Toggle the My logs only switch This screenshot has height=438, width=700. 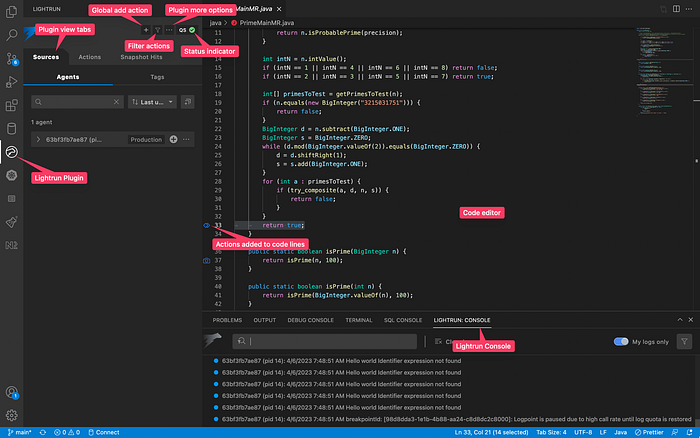[621, 342]
